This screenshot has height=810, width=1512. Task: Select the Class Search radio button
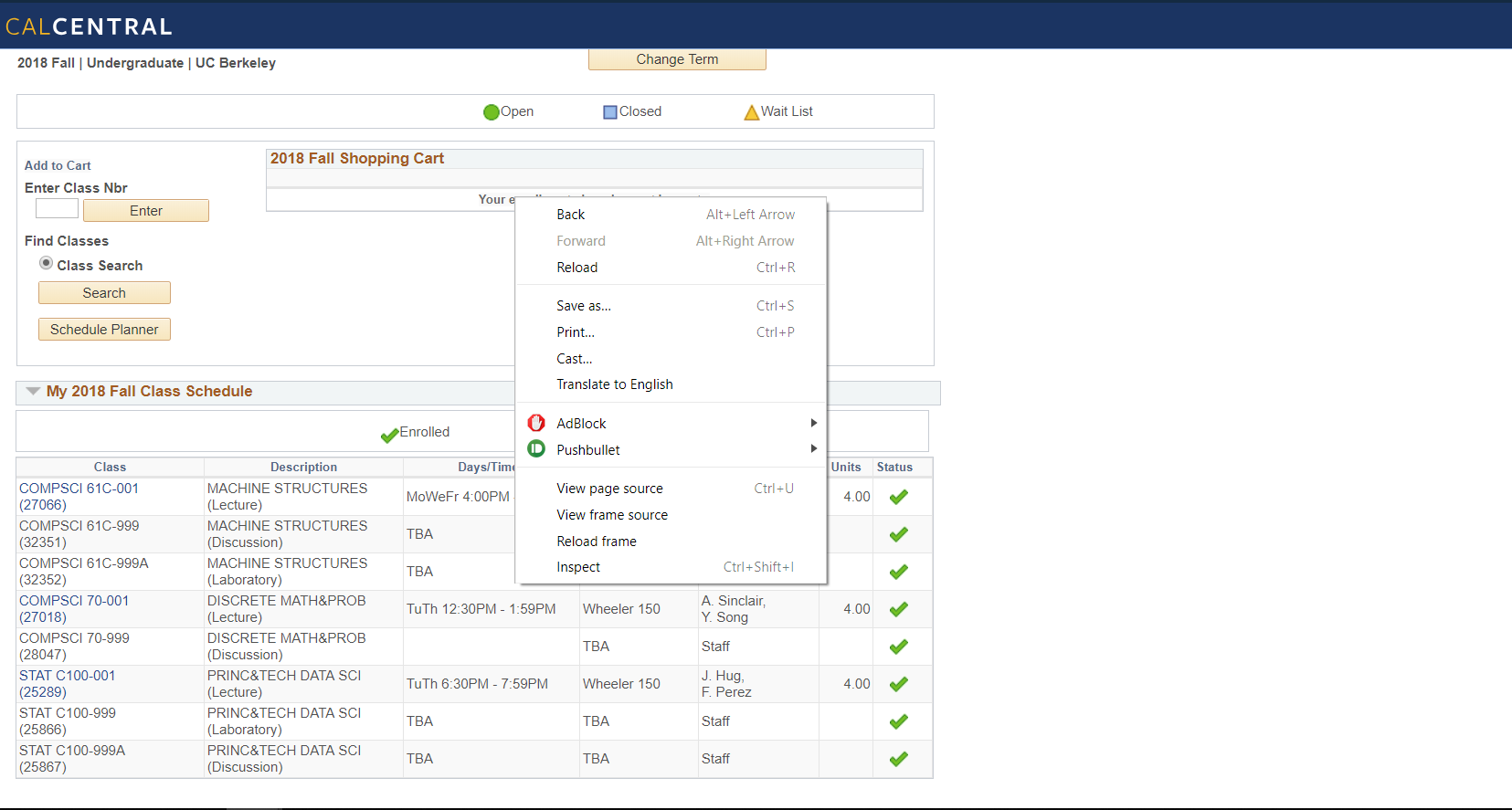46,263
